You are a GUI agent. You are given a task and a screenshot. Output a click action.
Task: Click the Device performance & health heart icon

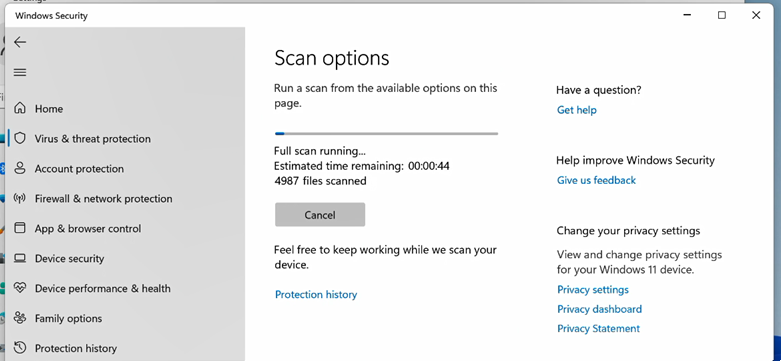[x=20, y=288]
